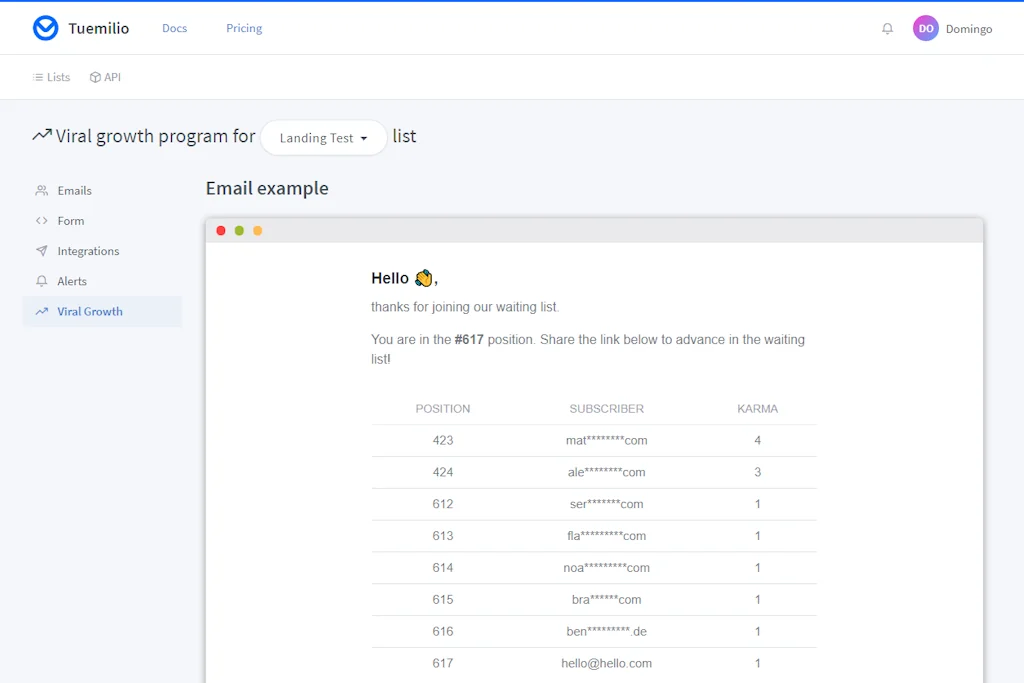
Task: Go to the Pricing page
Action: (244, 28)
